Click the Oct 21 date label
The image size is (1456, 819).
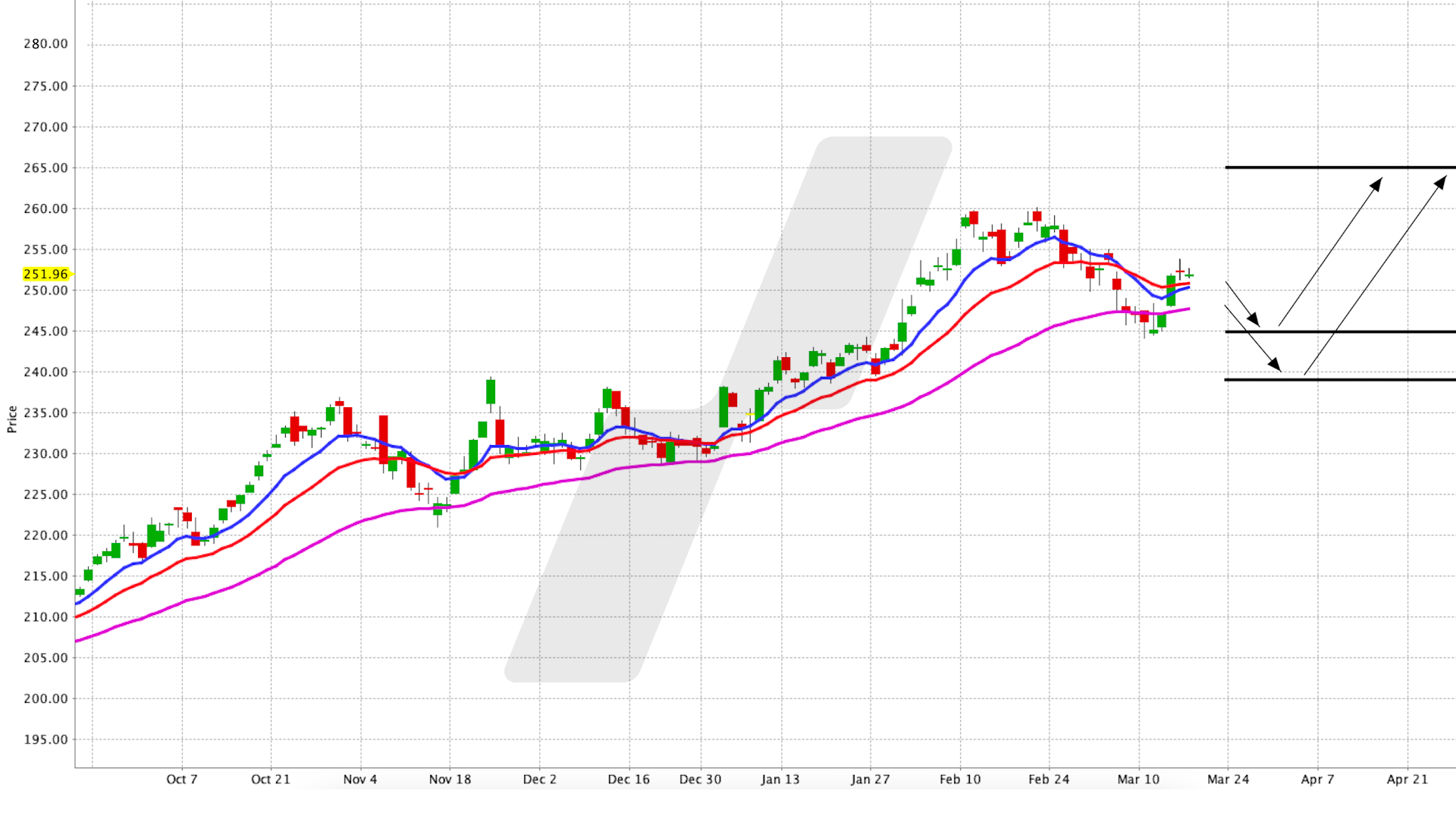(271, 780)
